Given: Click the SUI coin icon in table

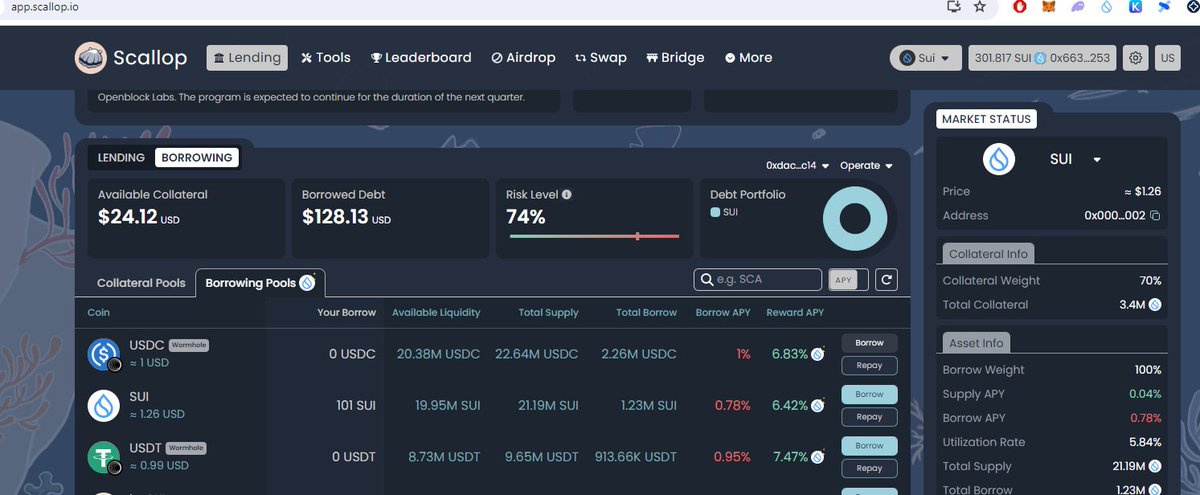Looking at the screenshot, I should tap(104, 406).
